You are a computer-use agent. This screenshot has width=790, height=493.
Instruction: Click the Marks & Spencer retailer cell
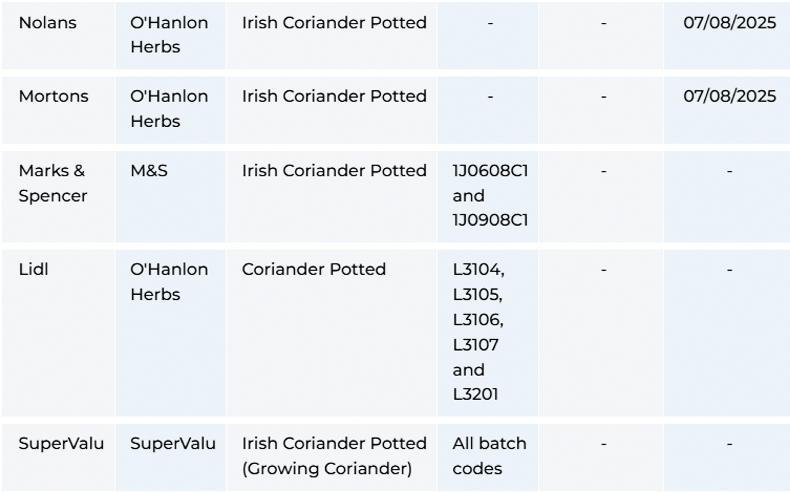(x=52, y=183)
